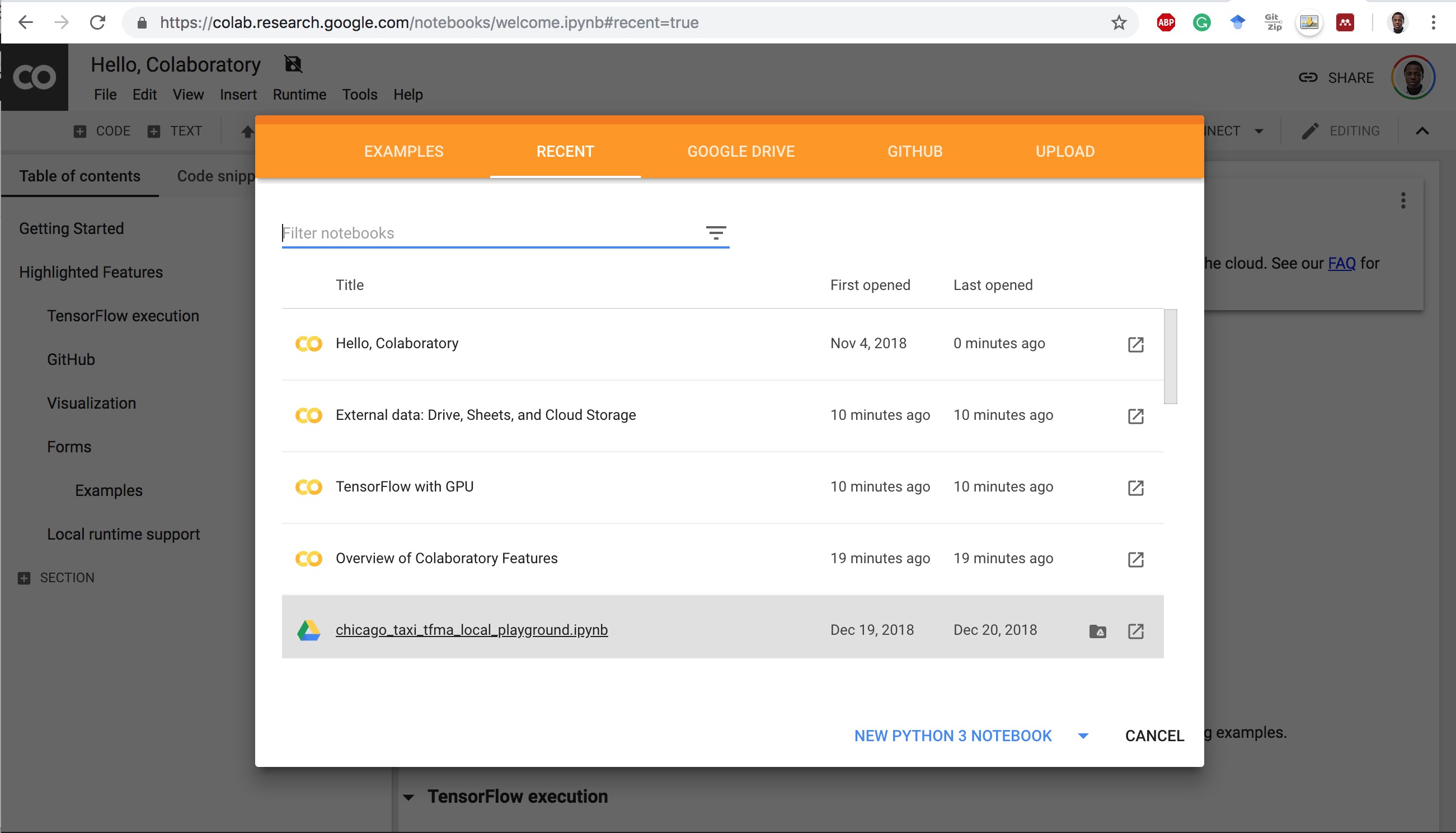Click the RECENT tab

[x=566, y=151]
